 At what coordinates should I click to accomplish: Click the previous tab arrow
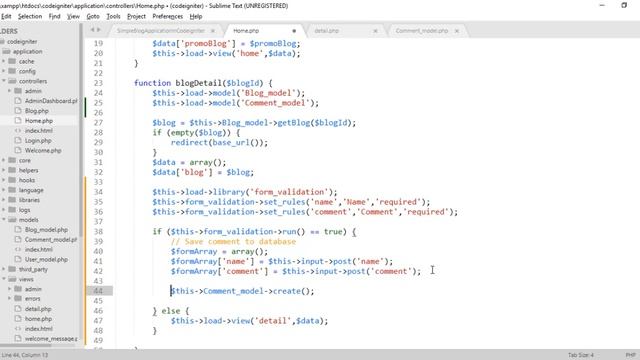pyautogui.click(x=92, y=30)
